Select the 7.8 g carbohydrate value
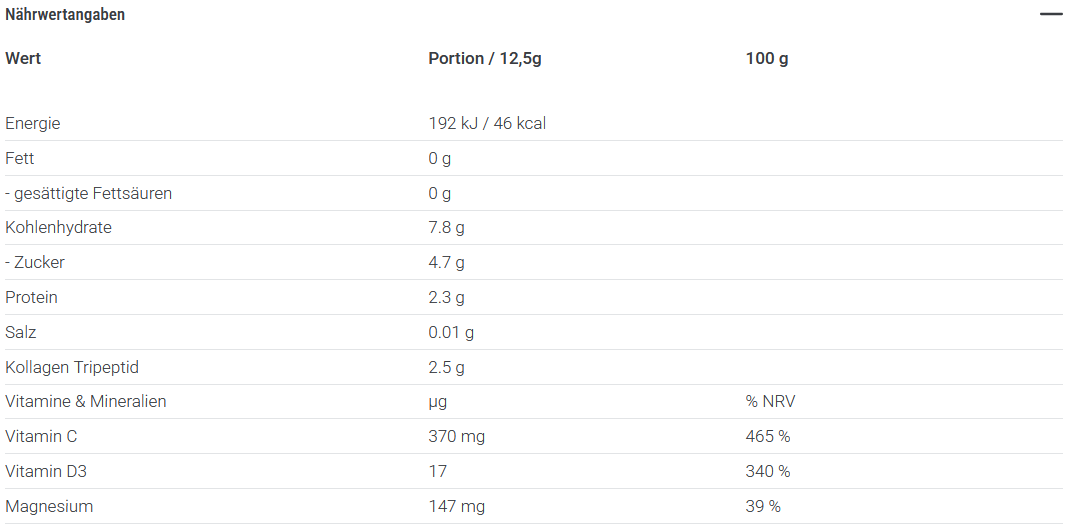Viewport: 1068px width, 524px height. 446,227
